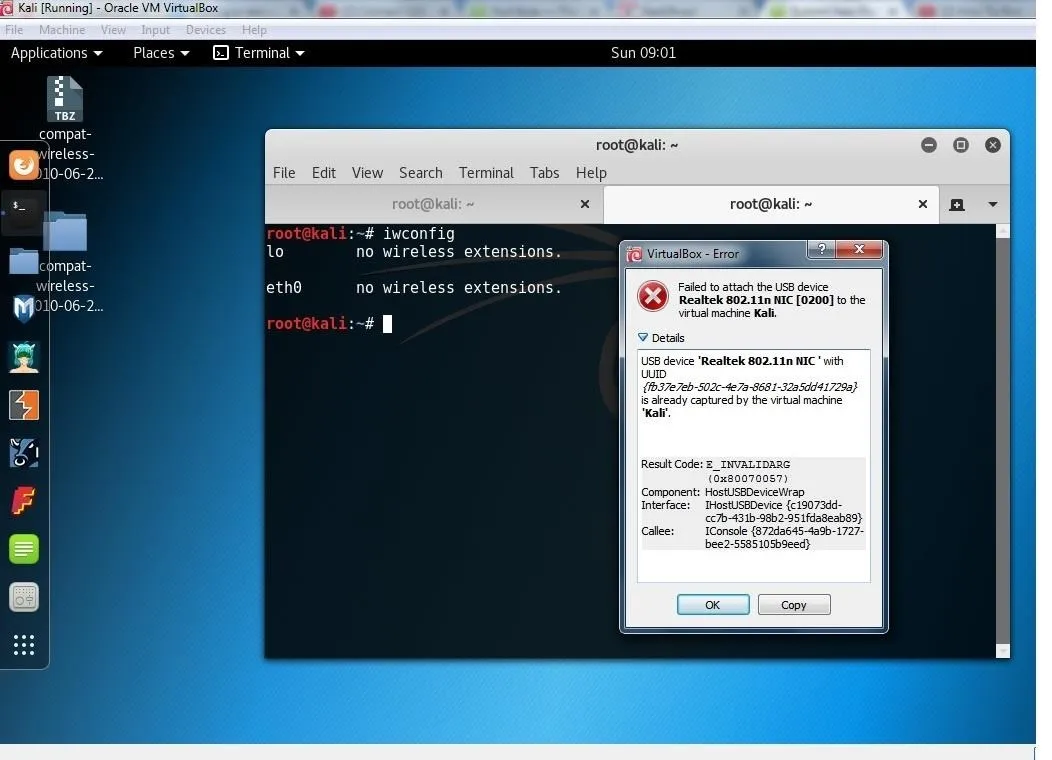
Task: Open the Files folder icon in dock
Action: pyautogui.click(x=24, y=262)
